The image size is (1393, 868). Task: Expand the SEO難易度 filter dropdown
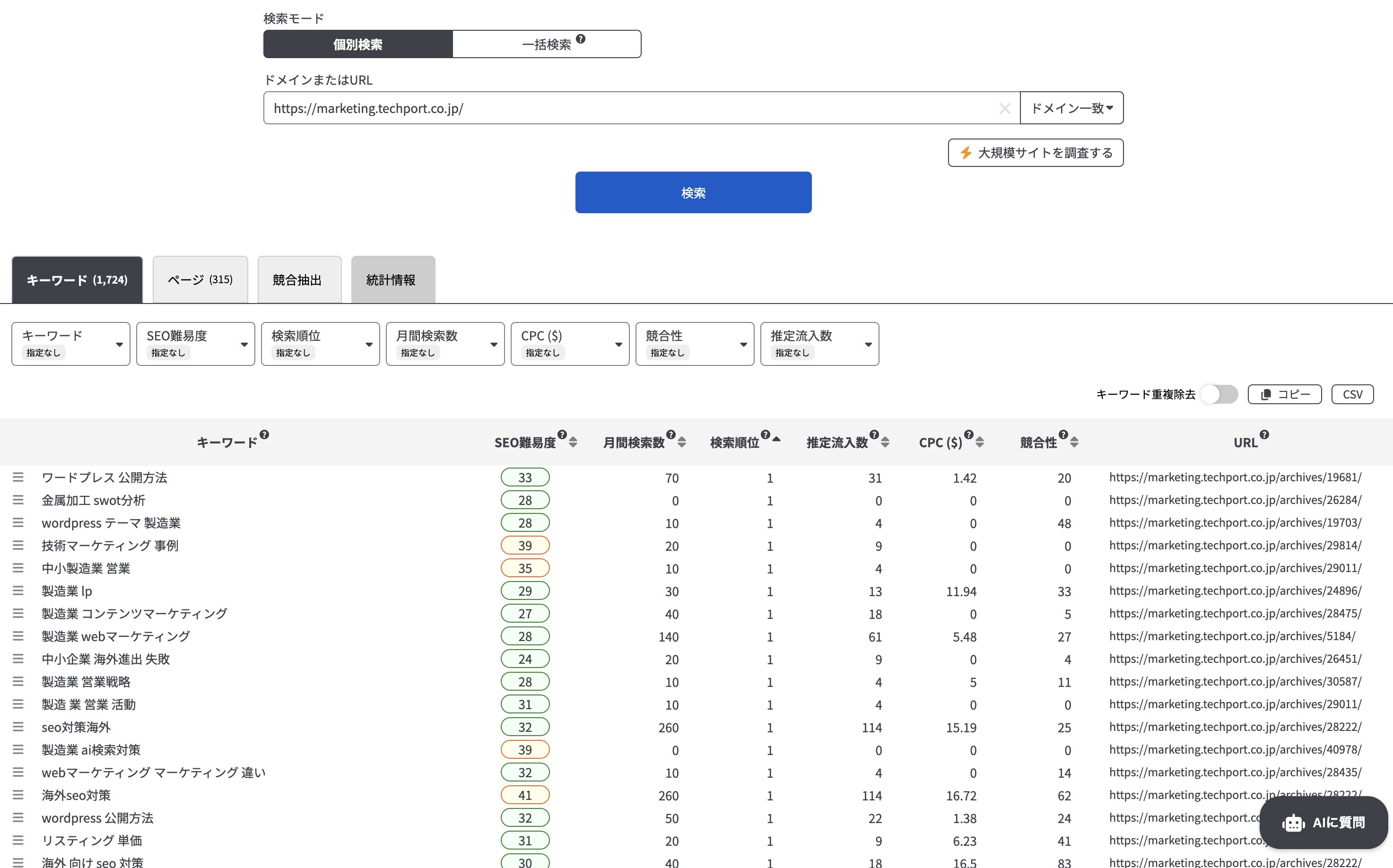(x=195, y=344)
